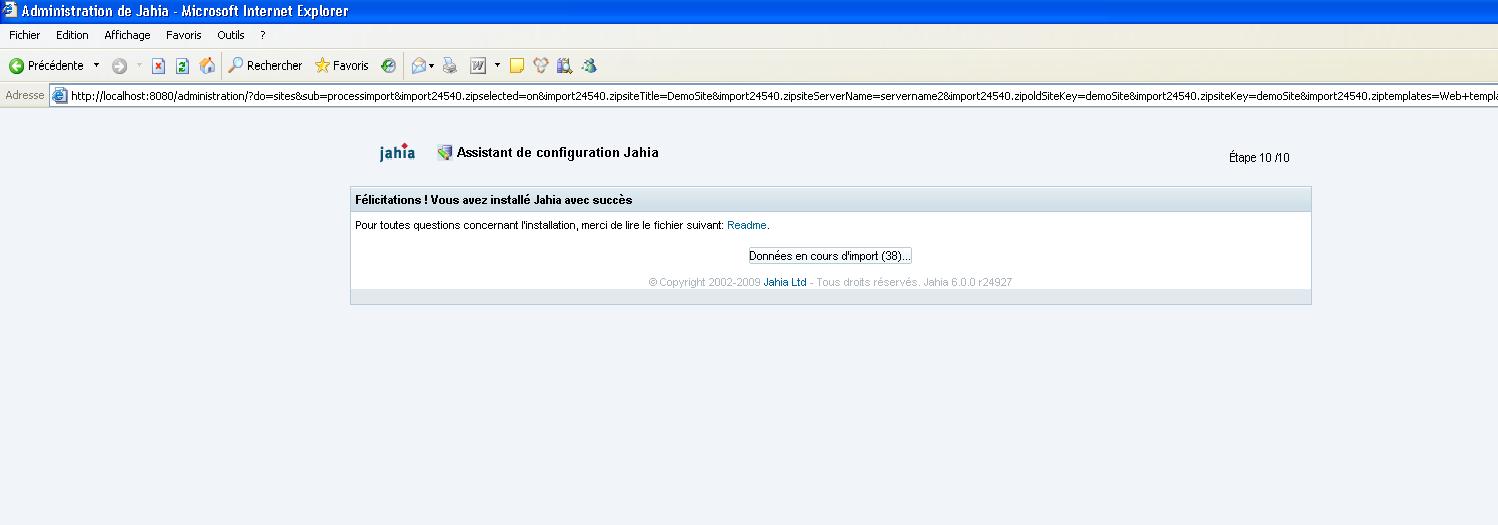This screenshot has height=525, width=1498.
Task: Open the ? help menu
Action: pyautogui.click(x=263, y=35)
